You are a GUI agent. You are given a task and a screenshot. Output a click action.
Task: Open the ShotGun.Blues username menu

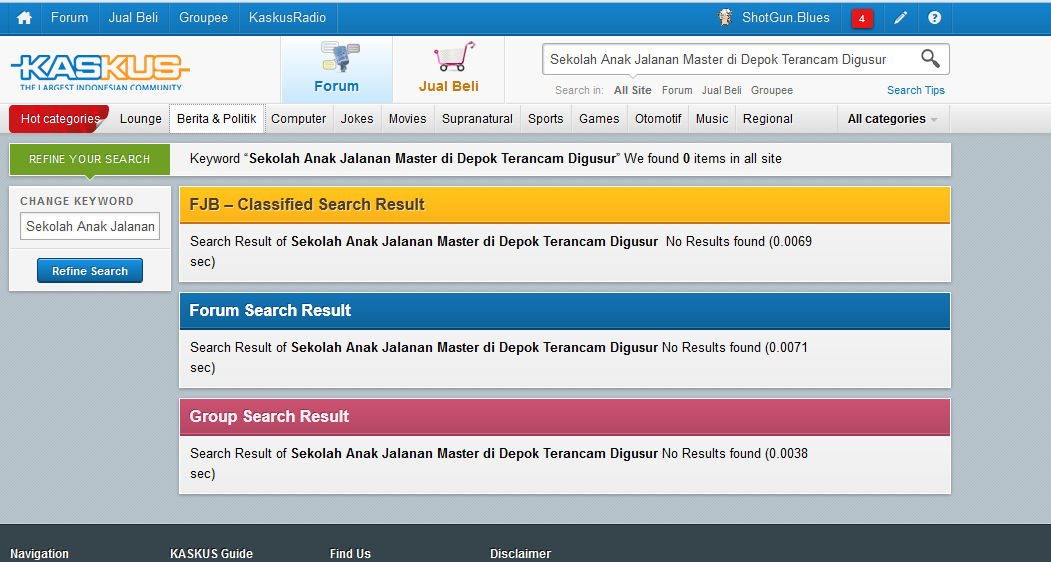(786, 17)
